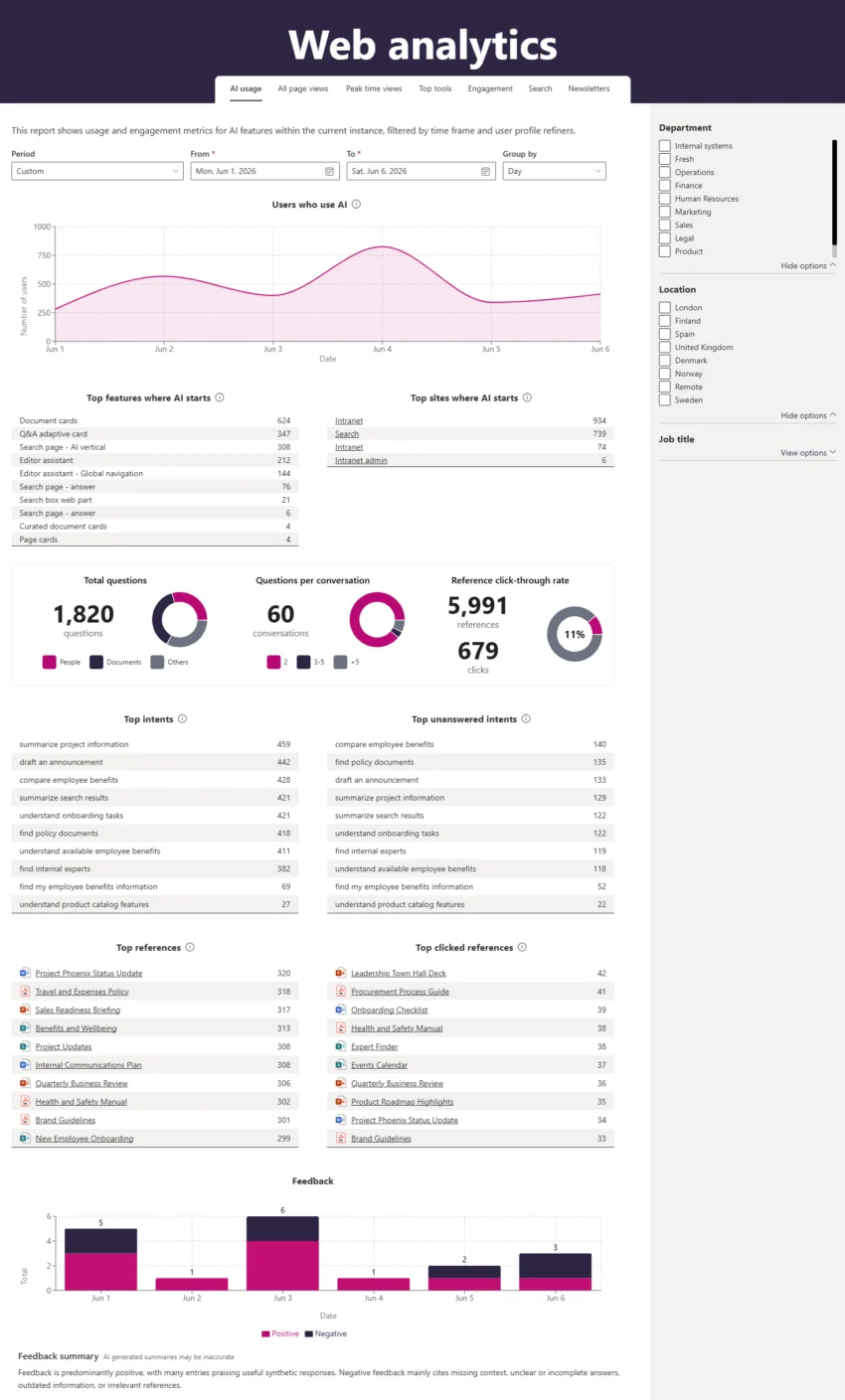Open the From date calendar picker icon
The height and width of the screenshot is (1400, 845).
click(329, 171)
